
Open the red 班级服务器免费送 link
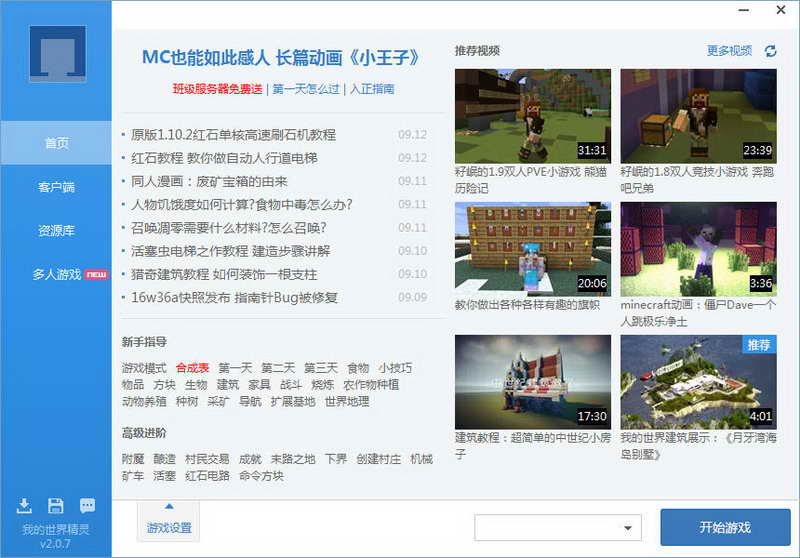coord(217,89)
